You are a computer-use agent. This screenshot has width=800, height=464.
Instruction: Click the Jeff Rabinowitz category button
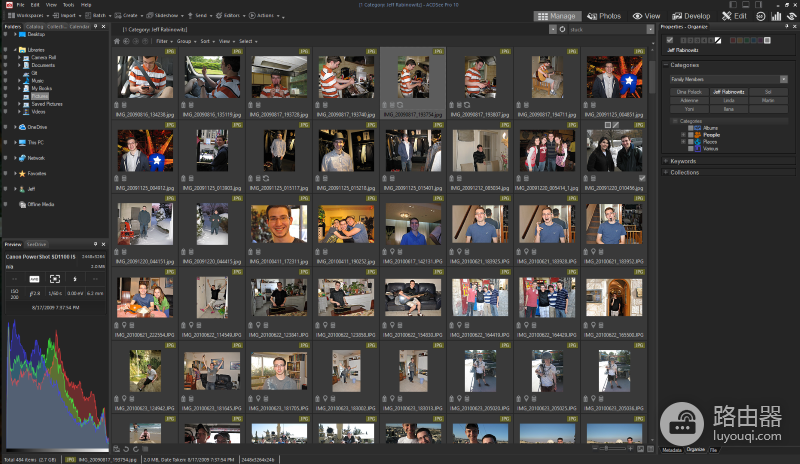[729, 92]
